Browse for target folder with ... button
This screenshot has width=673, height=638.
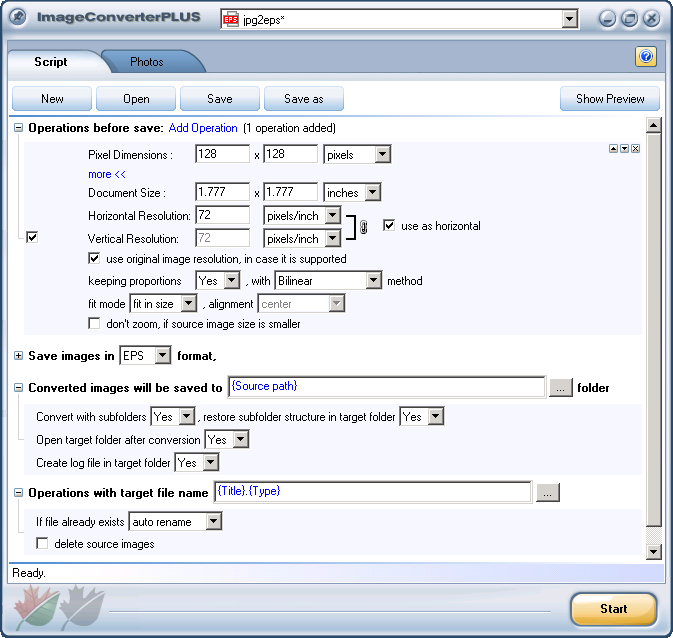(x=561, y=388)
